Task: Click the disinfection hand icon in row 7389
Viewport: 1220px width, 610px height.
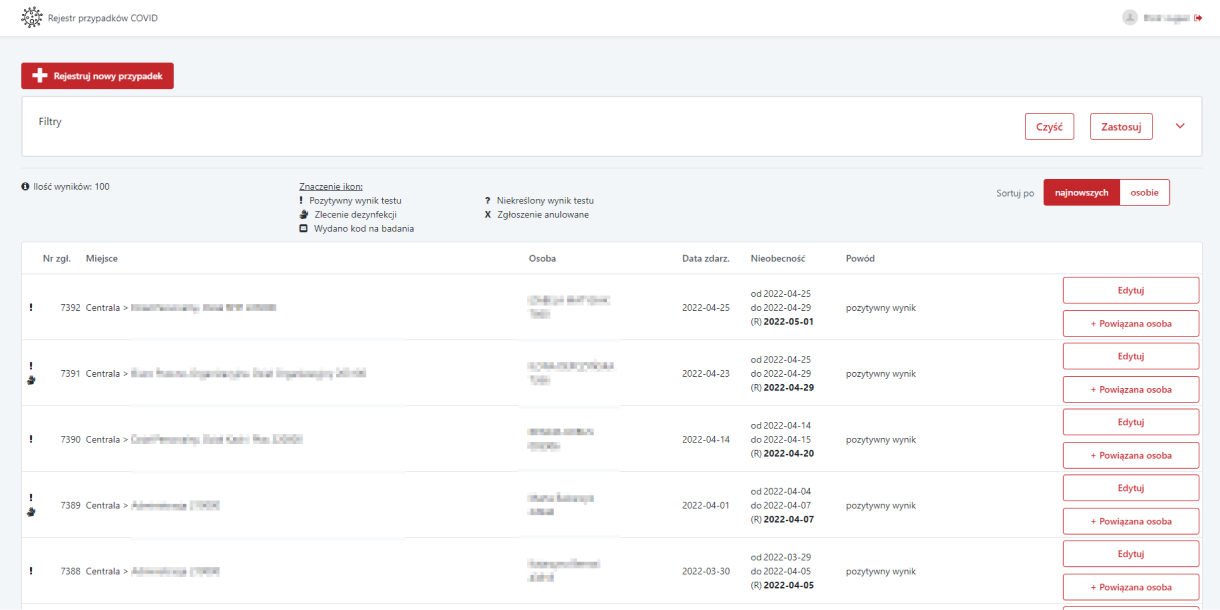Action: point(31,512)
